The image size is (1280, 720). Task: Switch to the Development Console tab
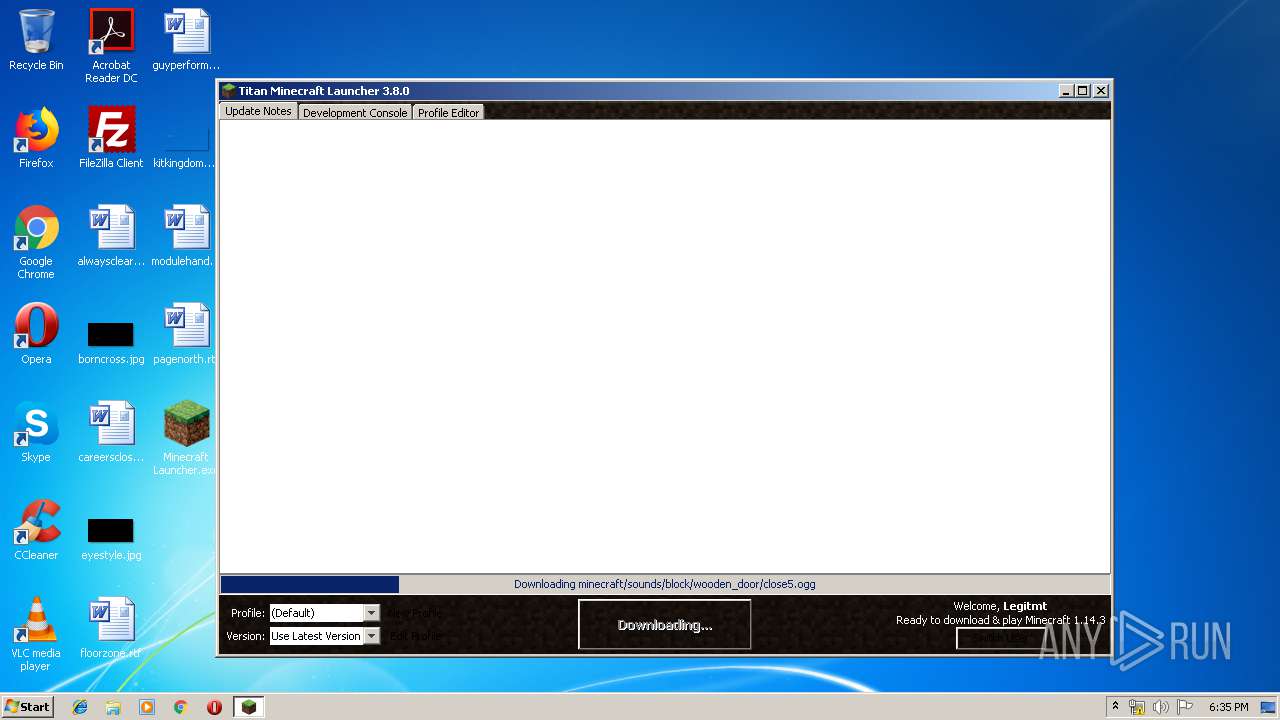tap(355, 113)
